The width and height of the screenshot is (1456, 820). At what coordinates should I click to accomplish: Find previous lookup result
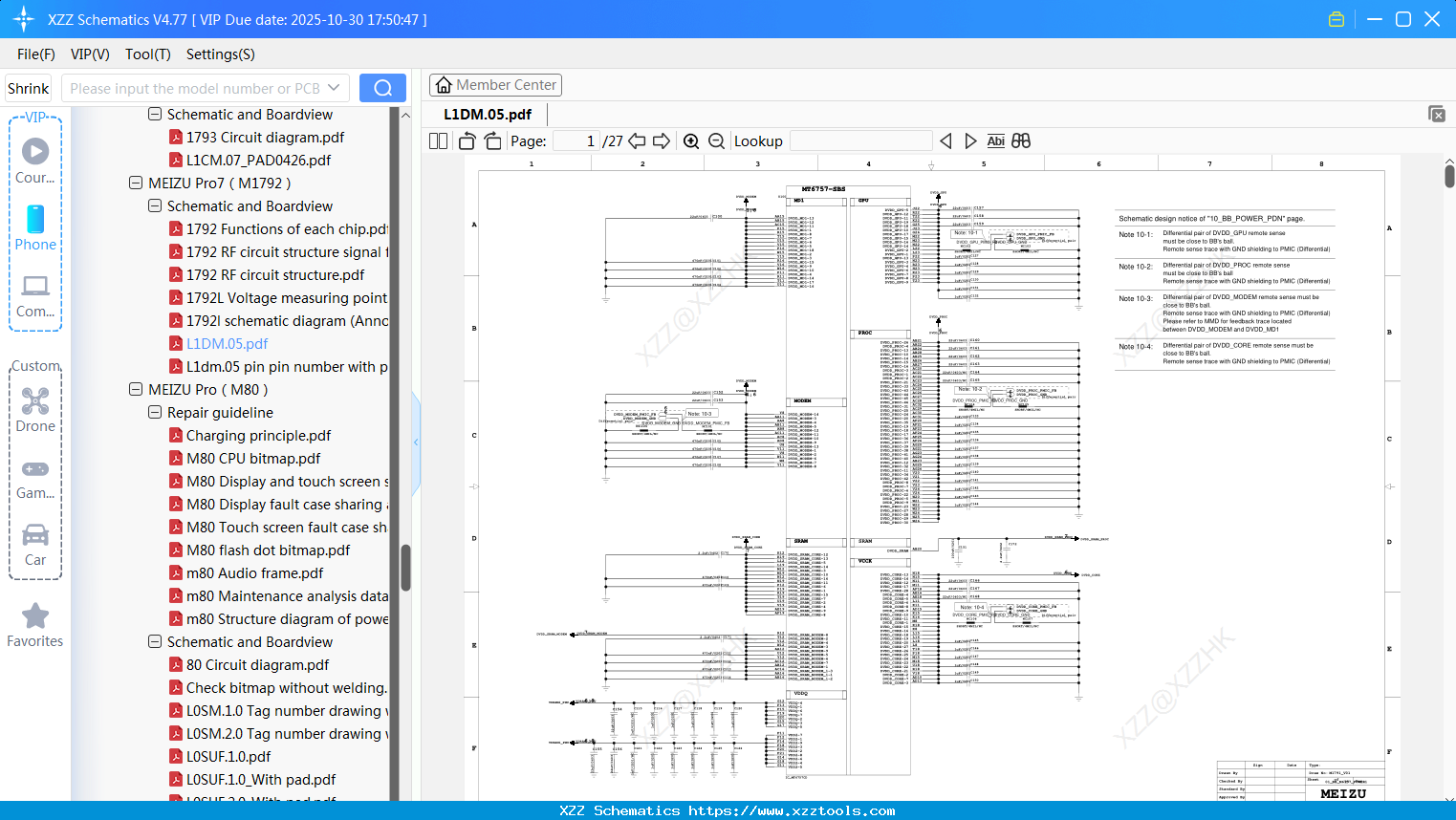[x=945, y=140]
